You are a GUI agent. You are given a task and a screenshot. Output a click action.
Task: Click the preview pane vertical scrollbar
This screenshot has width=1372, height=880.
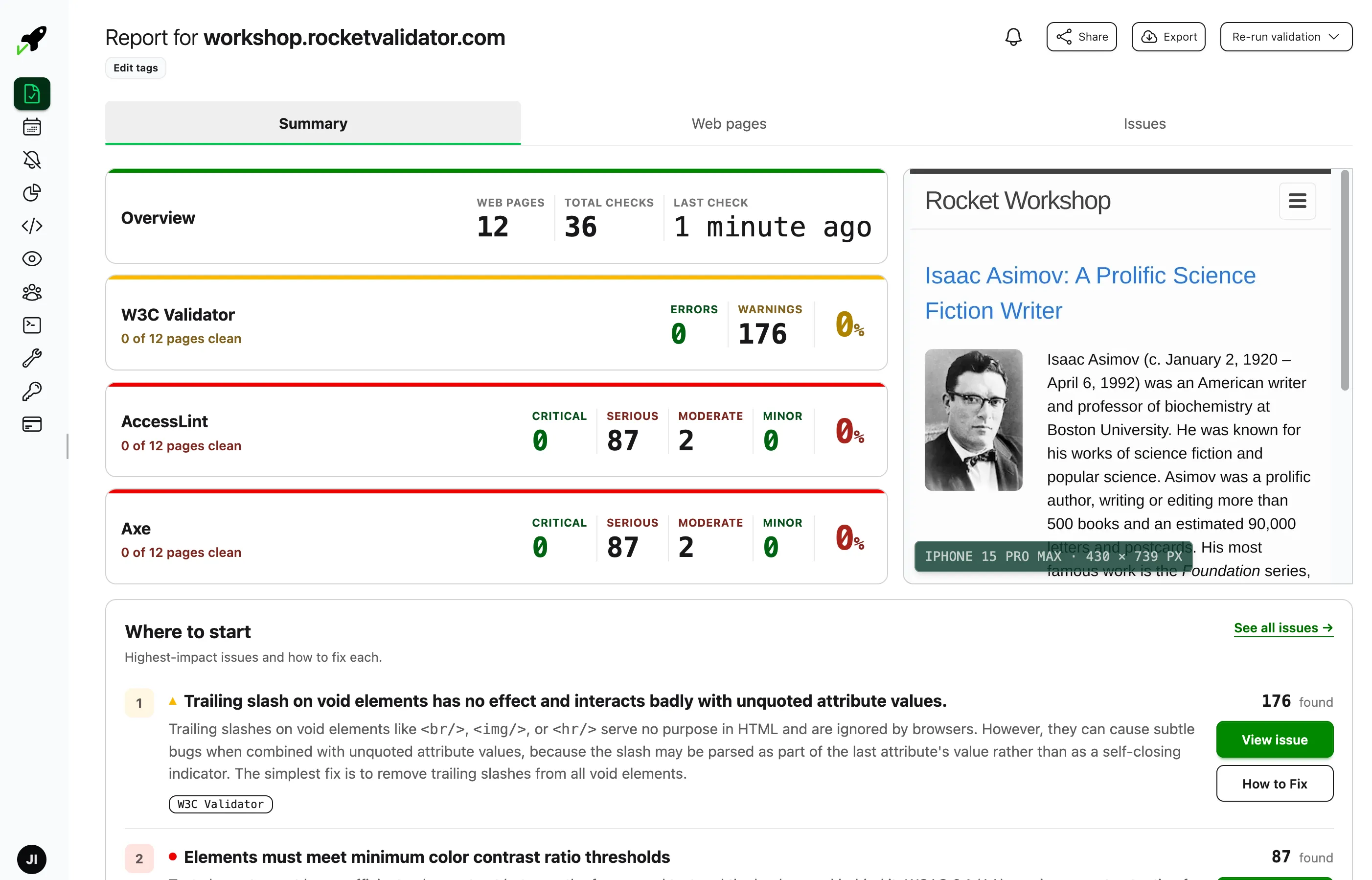[x=1345, y=281]
